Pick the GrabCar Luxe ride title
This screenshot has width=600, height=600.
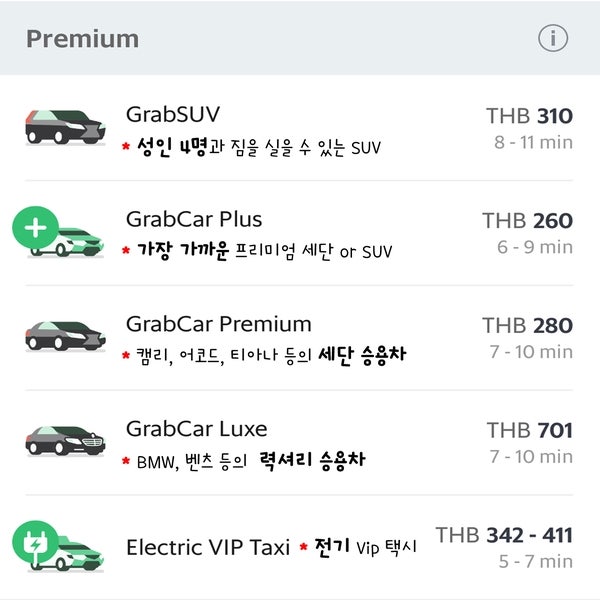(x=197, y=429)
